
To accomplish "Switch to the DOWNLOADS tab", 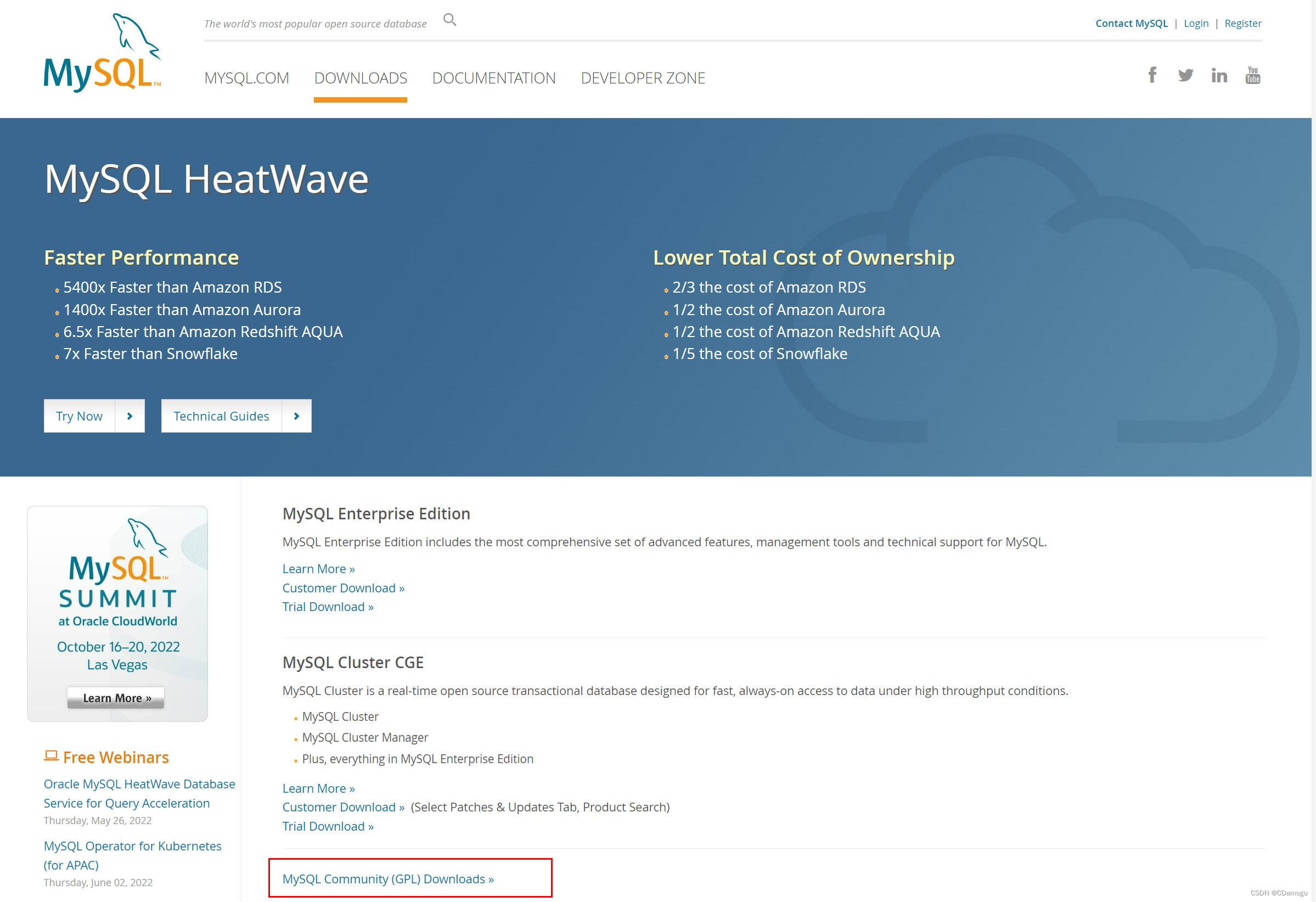I will [x=360, y=78].
